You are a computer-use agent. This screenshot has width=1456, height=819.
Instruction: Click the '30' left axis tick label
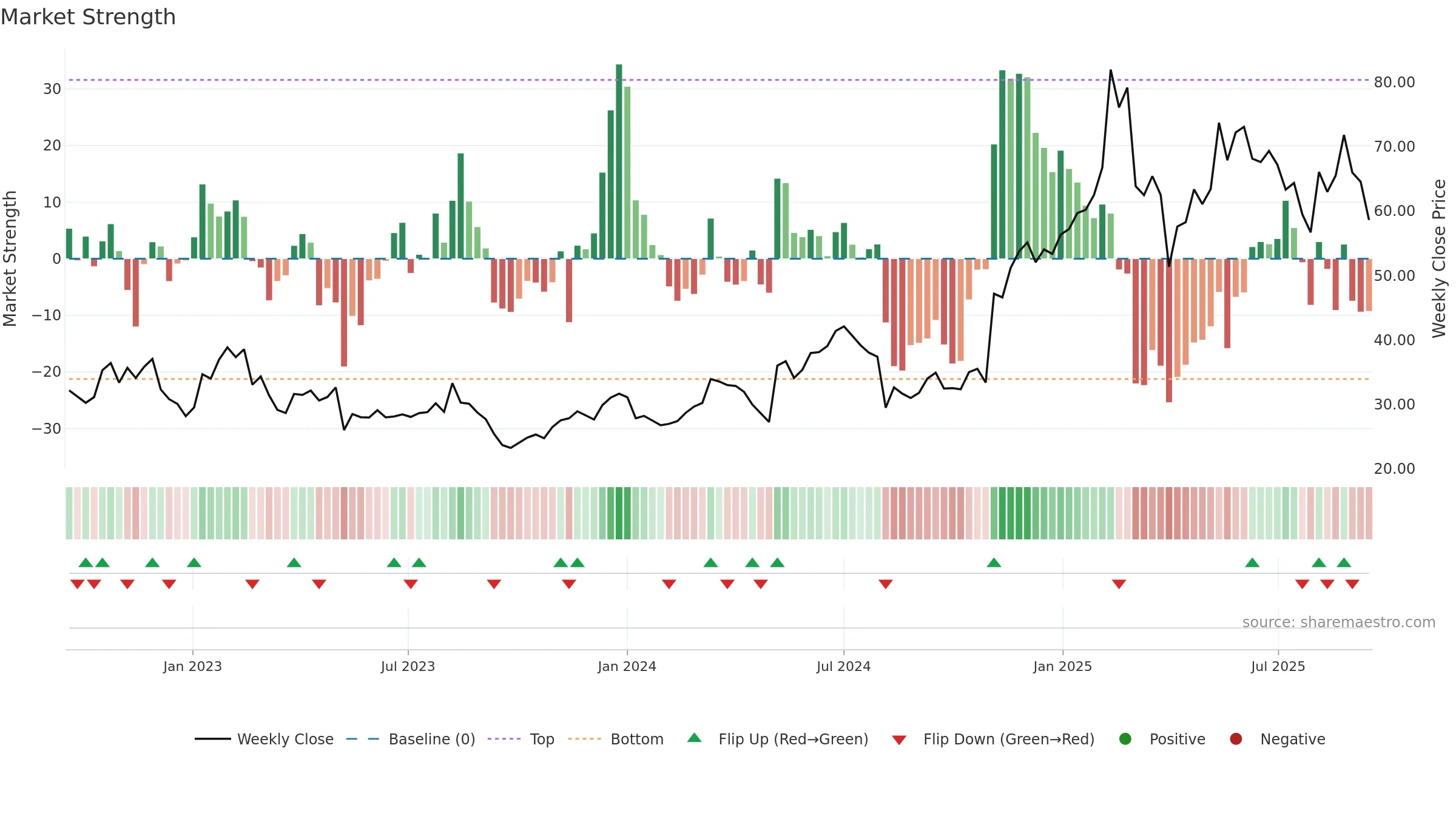(x=52, y=89)
